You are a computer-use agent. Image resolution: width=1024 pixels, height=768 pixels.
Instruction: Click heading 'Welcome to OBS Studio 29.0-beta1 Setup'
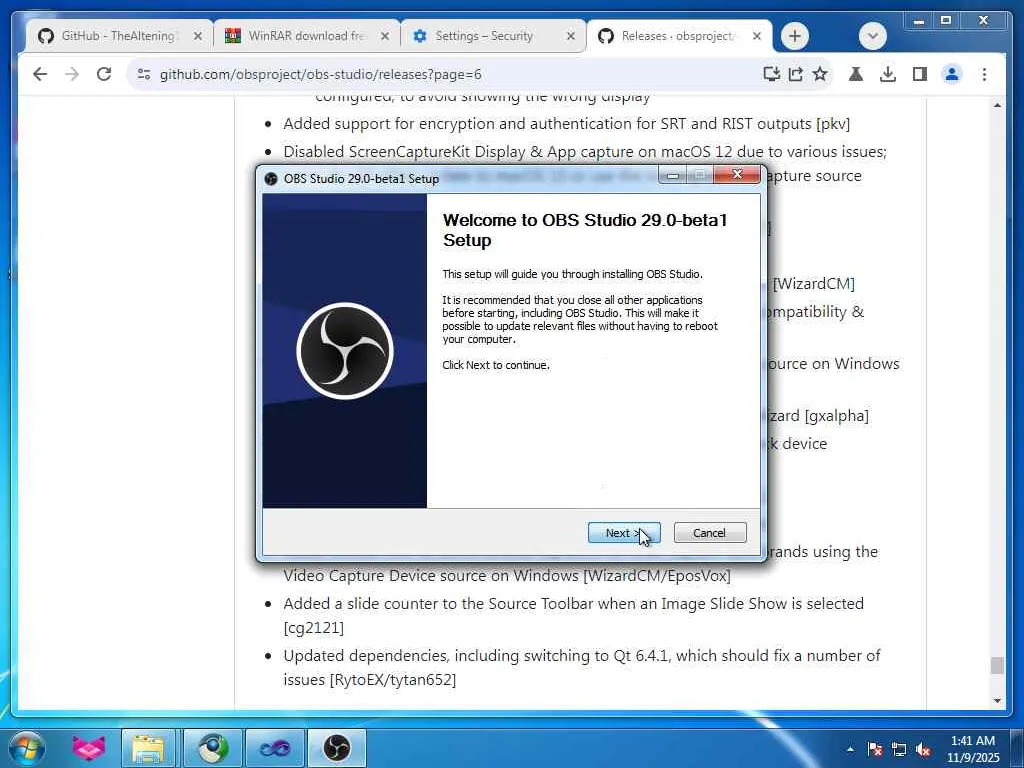(x=585, y=230)
